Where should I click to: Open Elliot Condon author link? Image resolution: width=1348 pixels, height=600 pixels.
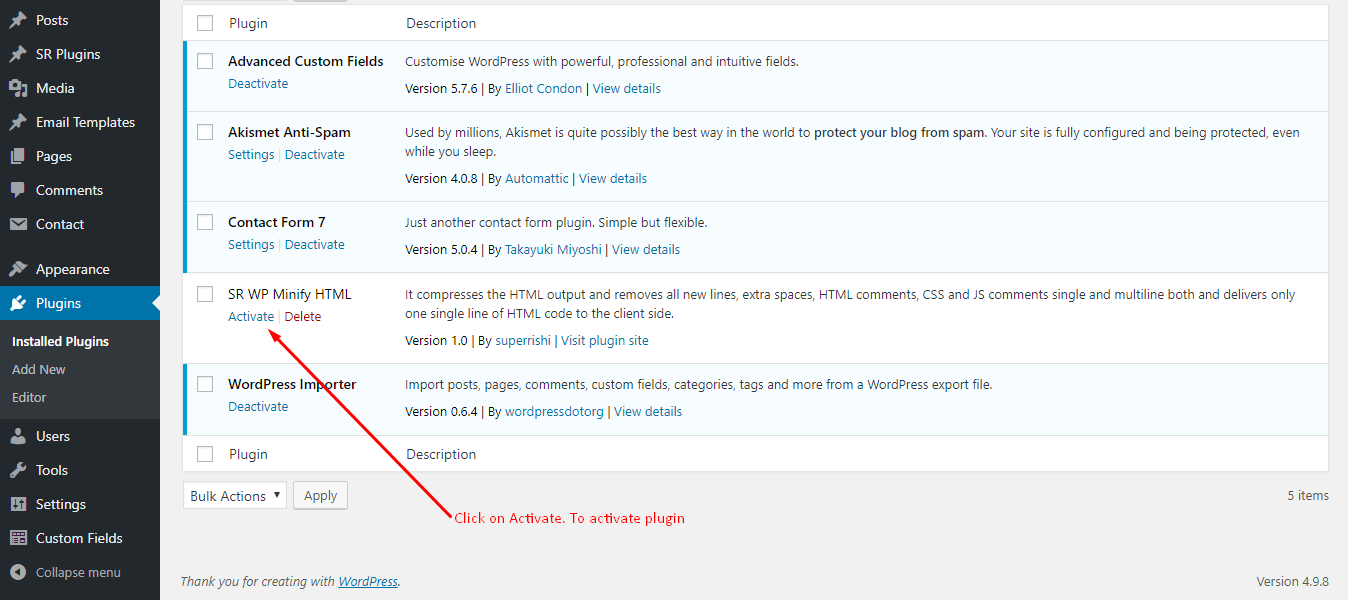coord(543,88)
